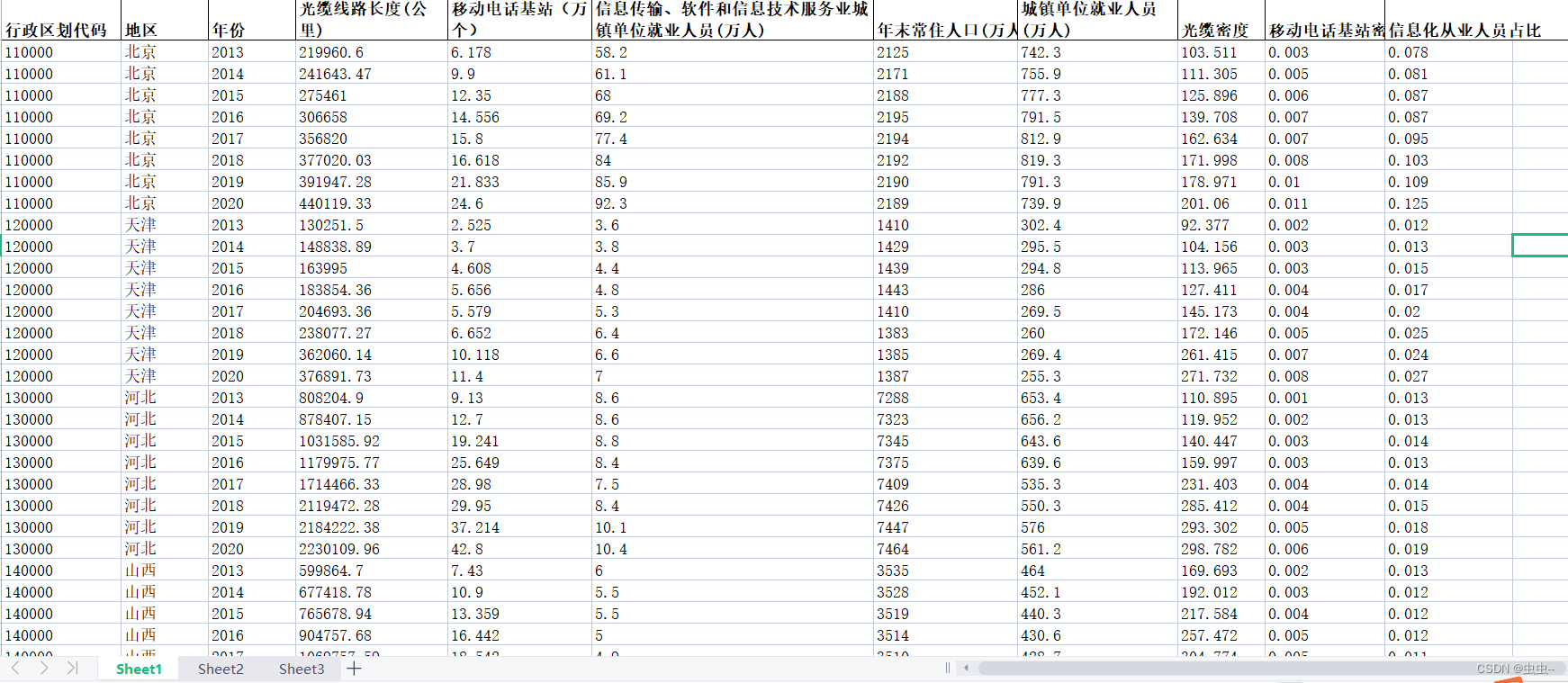Select cell with value 904757.68
Screen dimensions: 1568x683
[x=372, y=635]
